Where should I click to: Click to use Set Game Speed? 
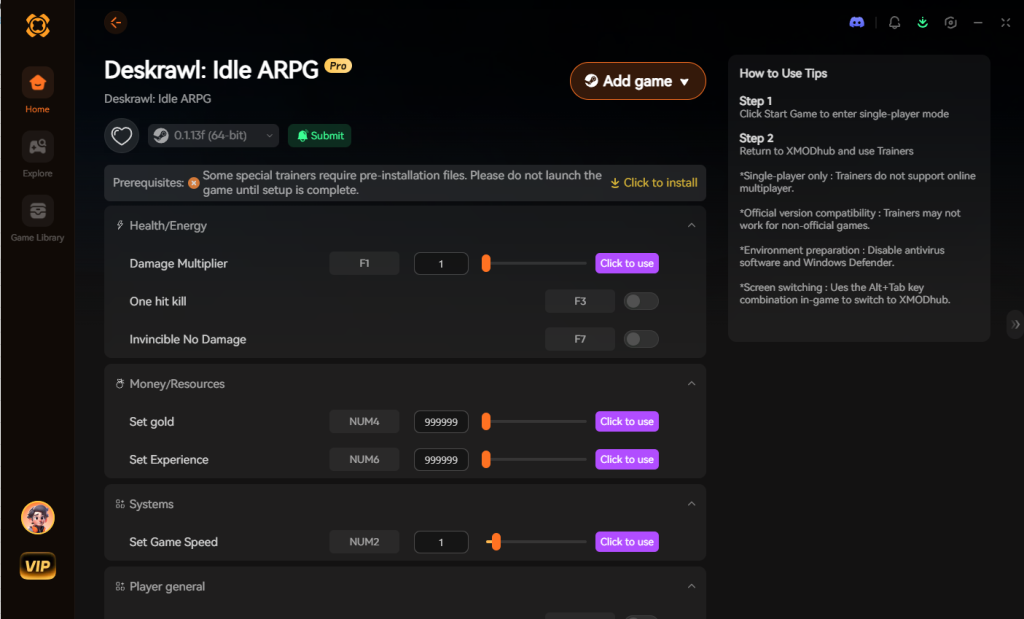pos(627,541)
